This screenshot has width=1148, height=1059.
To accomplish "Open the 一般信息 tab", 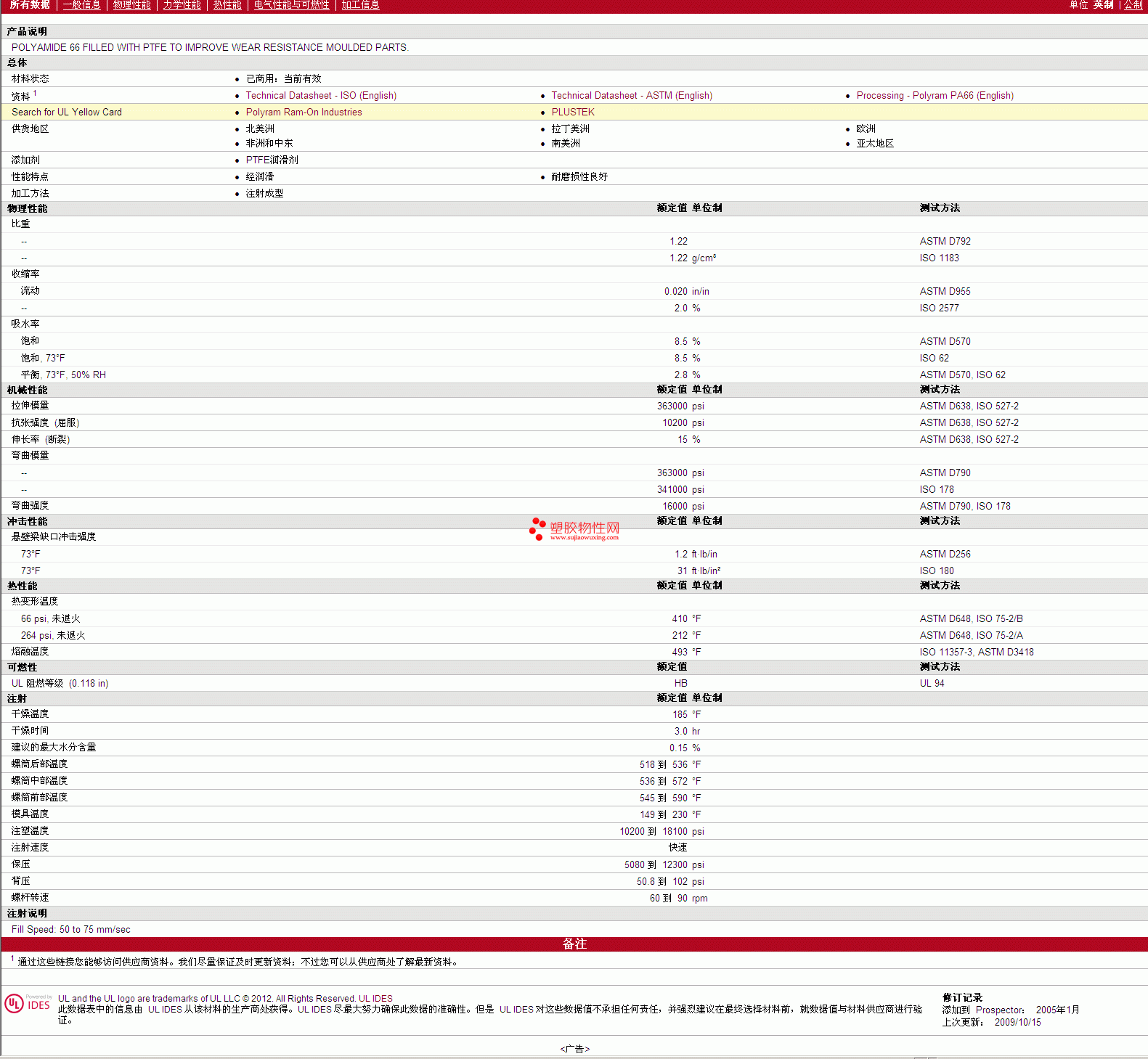I will point(81,5).
